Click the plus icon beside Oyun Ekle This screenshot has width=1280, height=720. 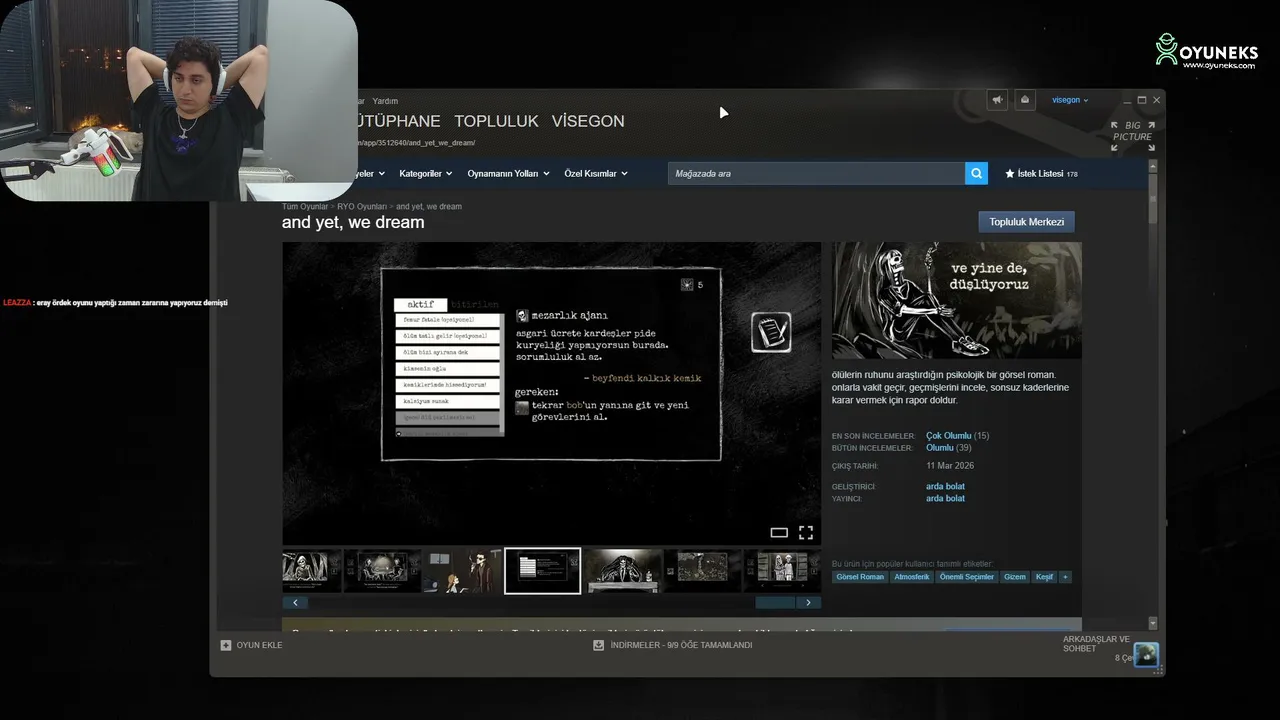226,645
